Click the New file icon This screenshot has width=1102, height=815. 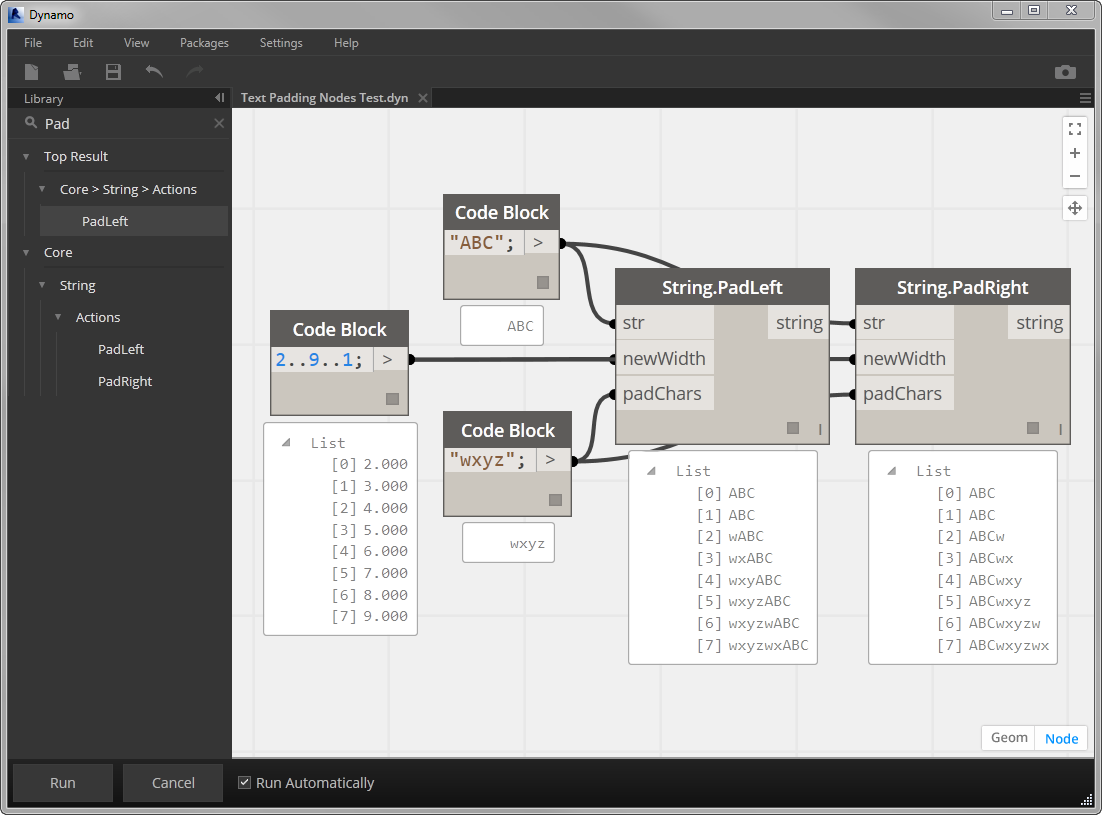click(x=31, y=71)
